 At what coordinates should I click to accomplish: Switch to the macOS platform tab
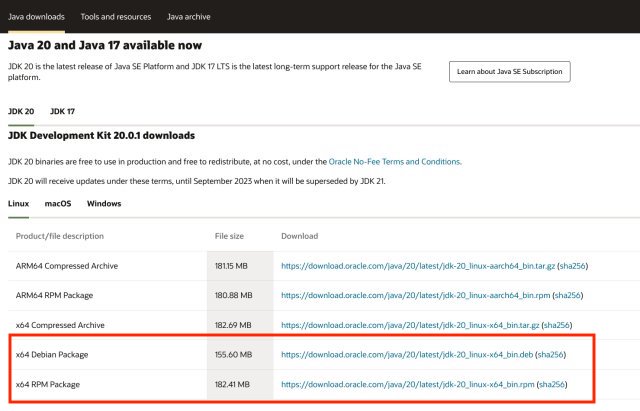coord(59,203)
